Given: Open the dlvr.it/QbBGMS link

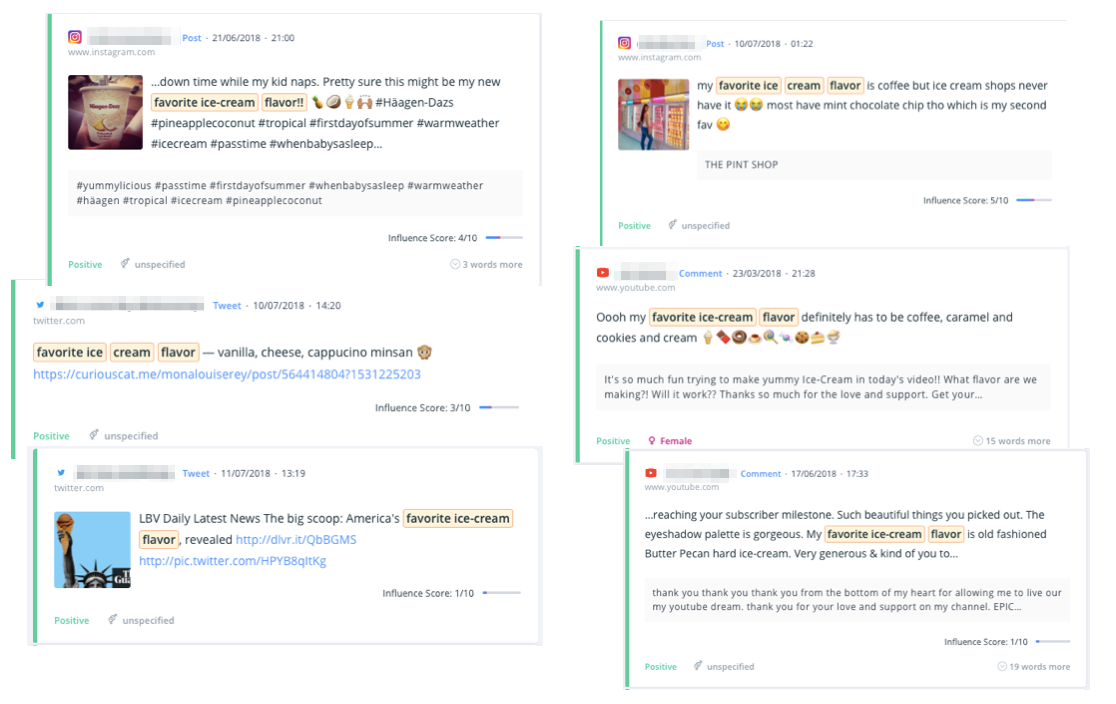Looking at the screenshot, I should (296, 540).
